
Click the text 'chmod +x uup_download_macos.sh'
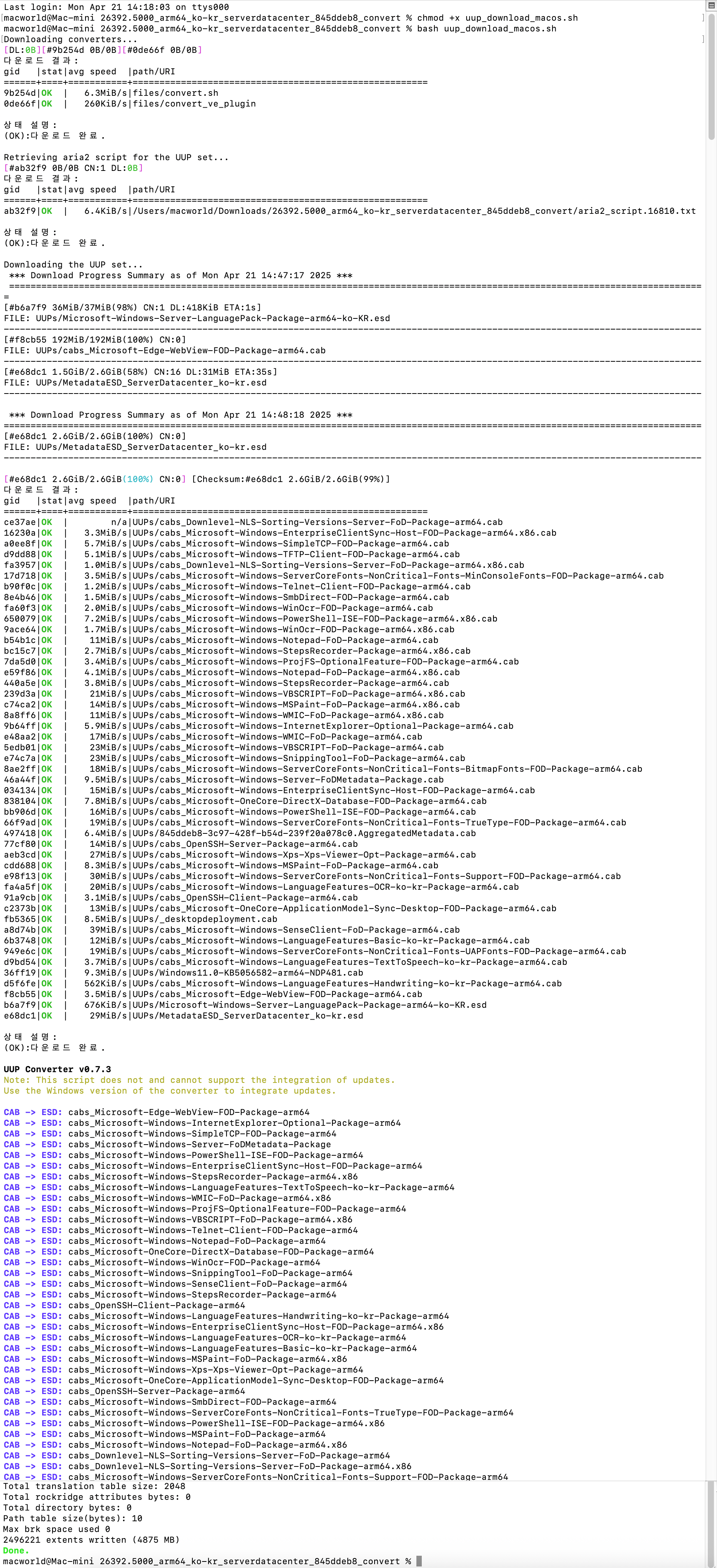(x=497, y=18)
